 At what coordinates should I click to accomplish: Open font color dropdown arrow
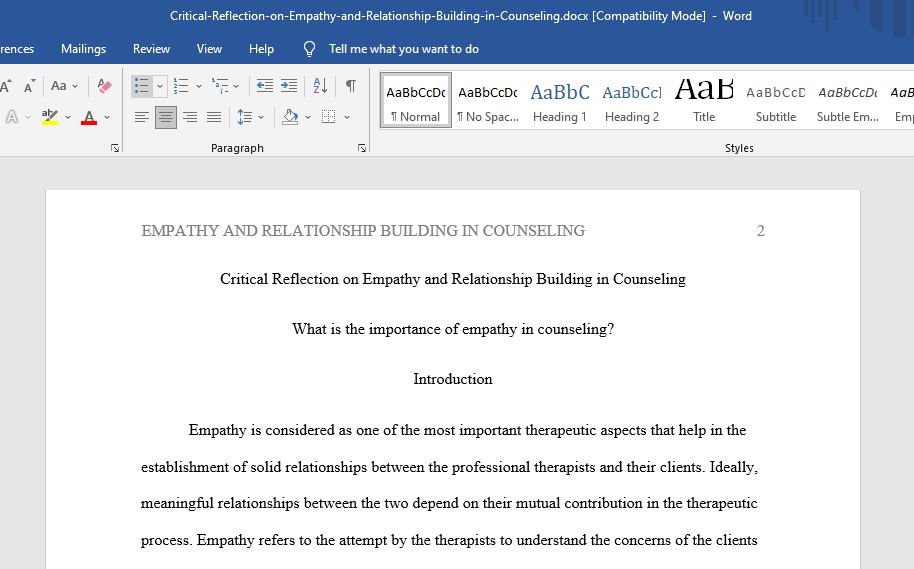[x=107, y=117]
